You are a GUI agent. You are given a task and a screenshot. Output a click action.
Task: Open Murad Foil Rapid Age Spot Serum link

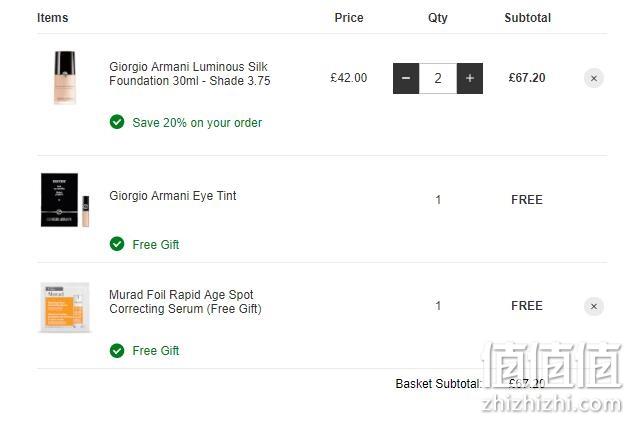(186, 301)
